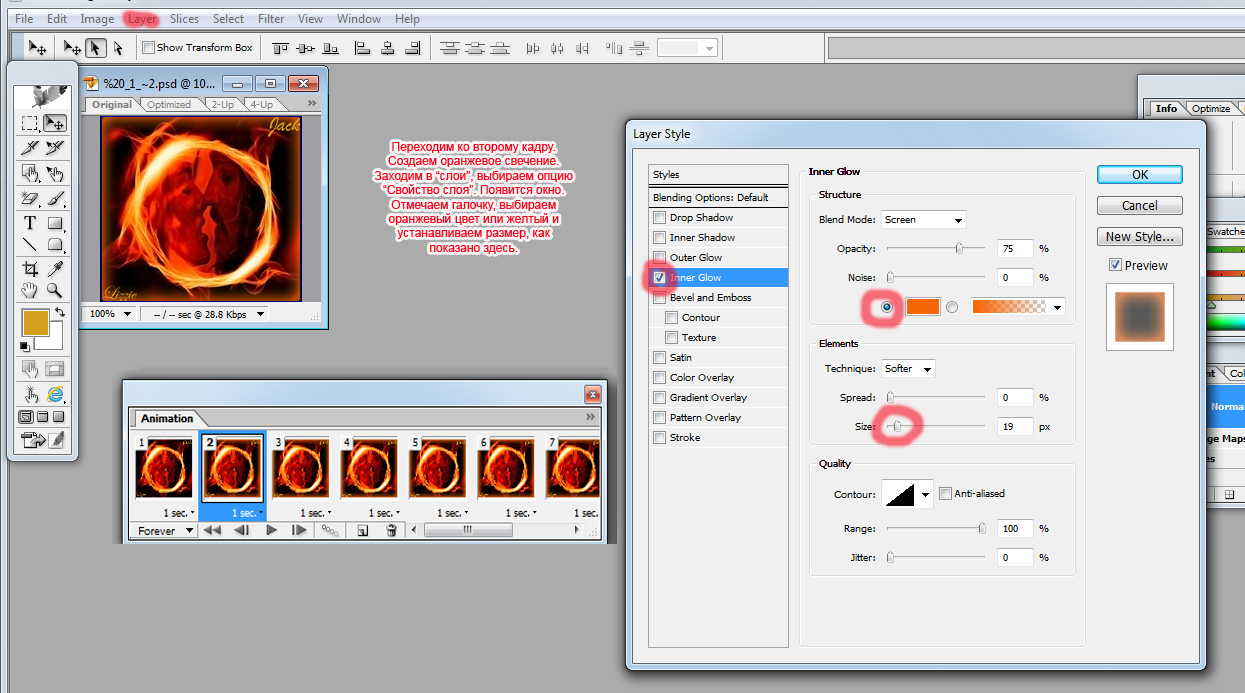This screenshot has width=1245, height=693.
Task: Click the orange glow color swatch
Action: tap(923, 307)
